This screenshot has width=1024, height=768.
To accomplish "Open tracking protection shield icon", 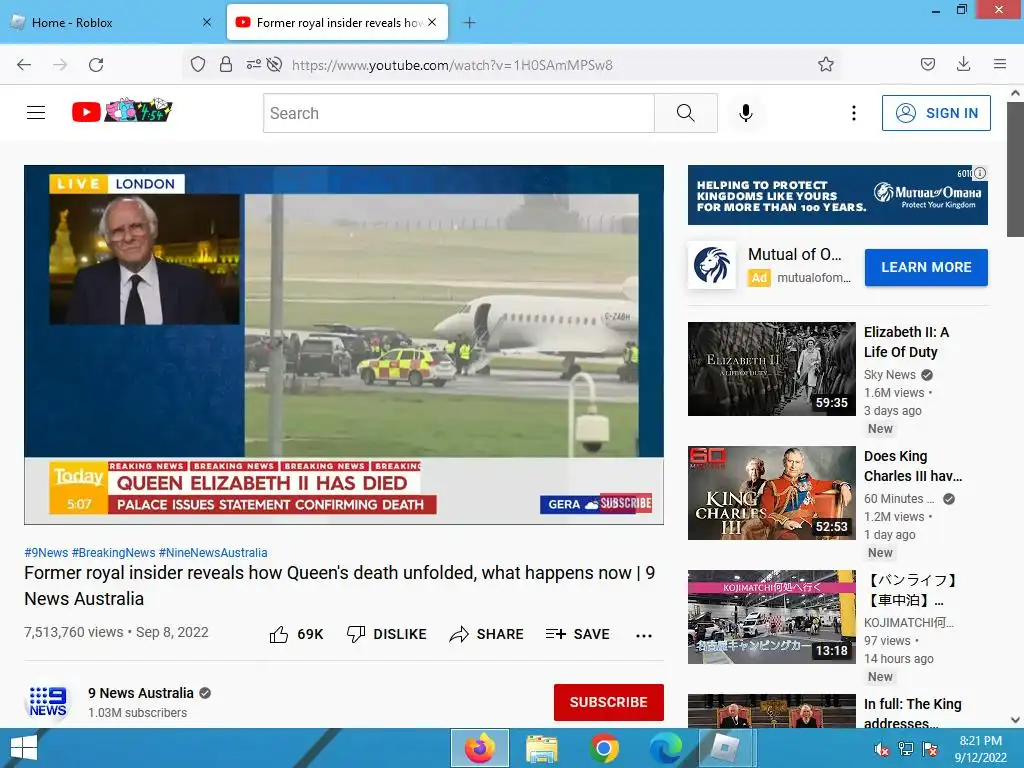I will 198,65.
